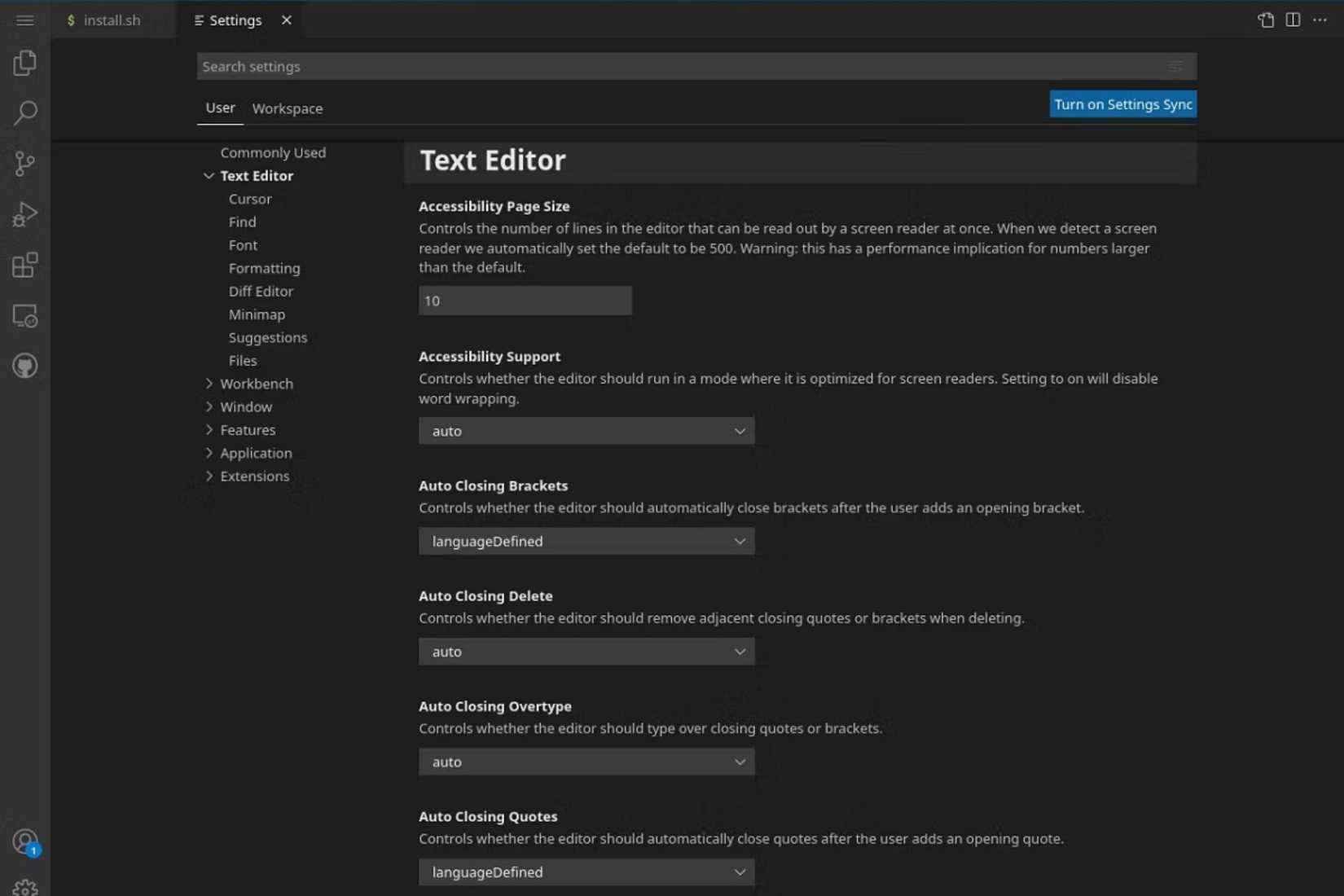Open the GitHub view in activity bar
The height and width of the screenshot is (896, 1344).
[24, 366]
